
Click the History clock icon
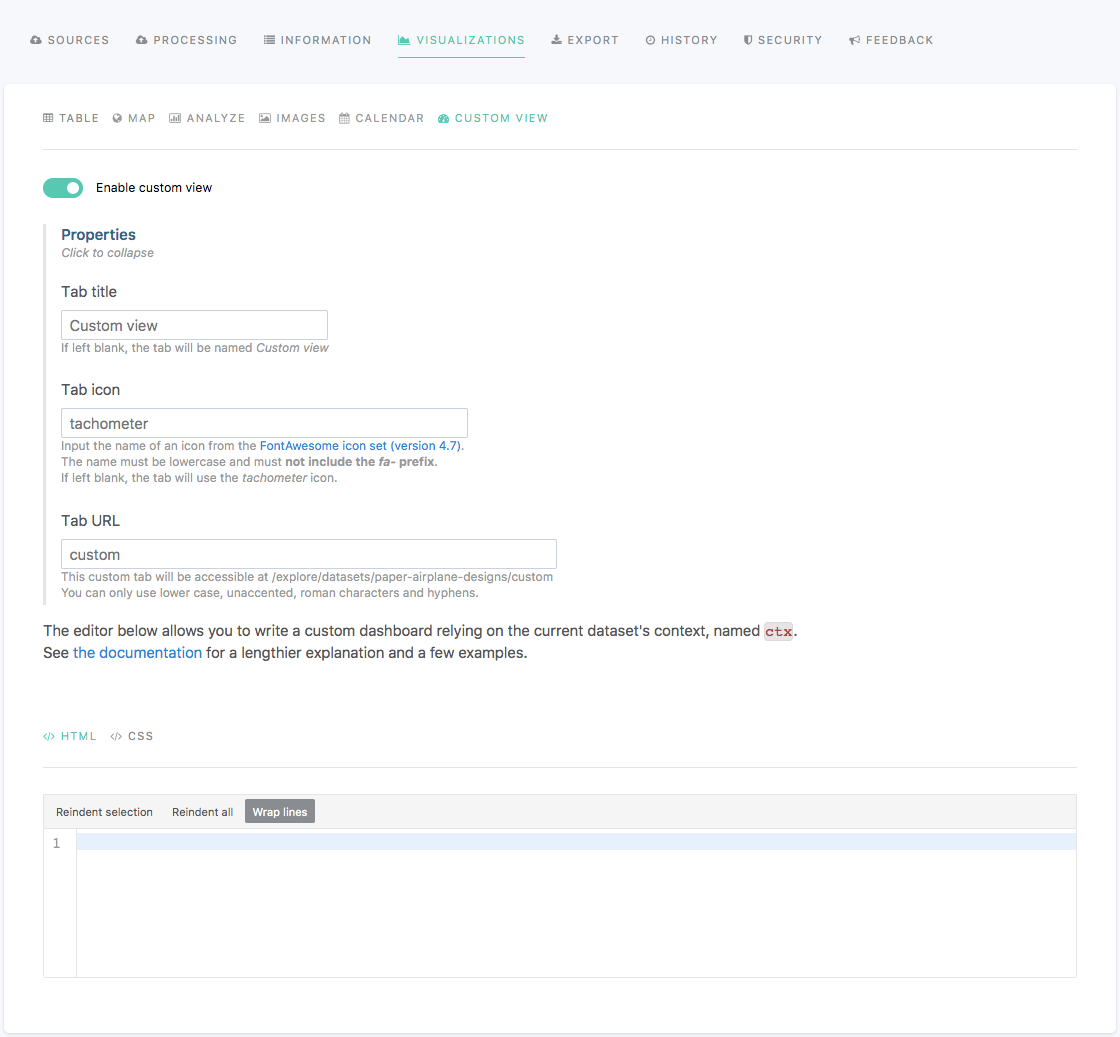click(x=650, y=40)
